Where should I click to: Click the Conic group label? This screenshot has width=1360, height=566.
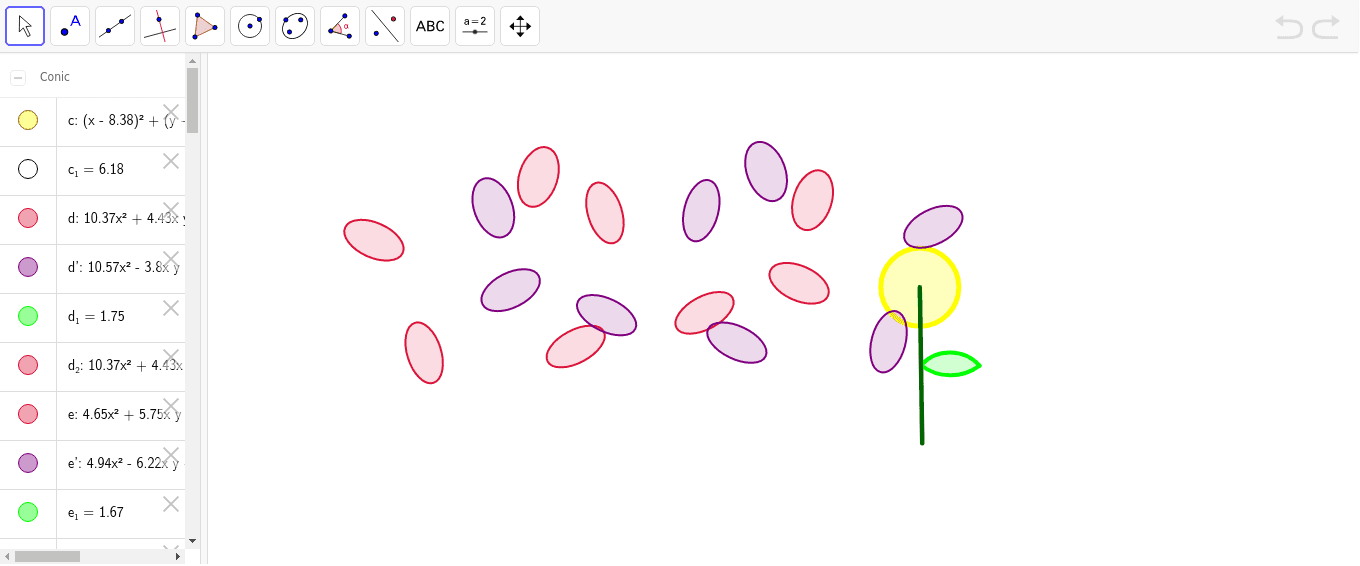tap(55, 77)
